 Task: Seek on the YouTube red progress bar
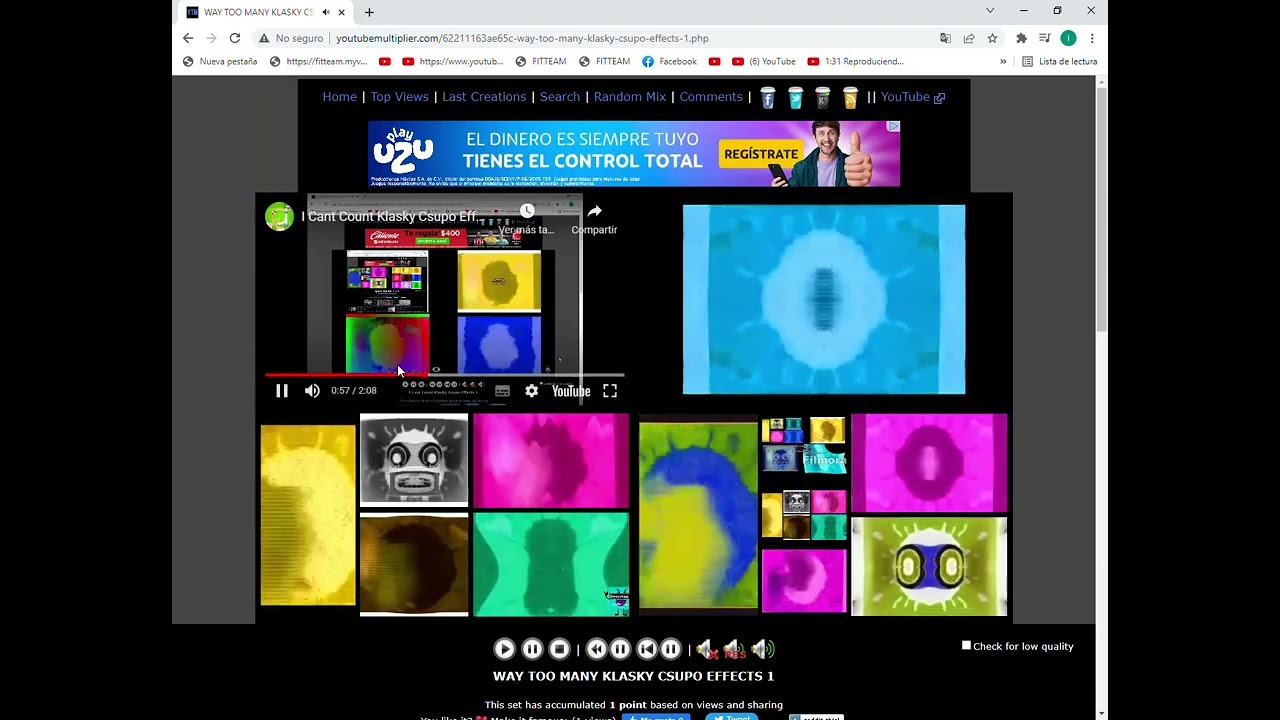[x=444, y=375]
